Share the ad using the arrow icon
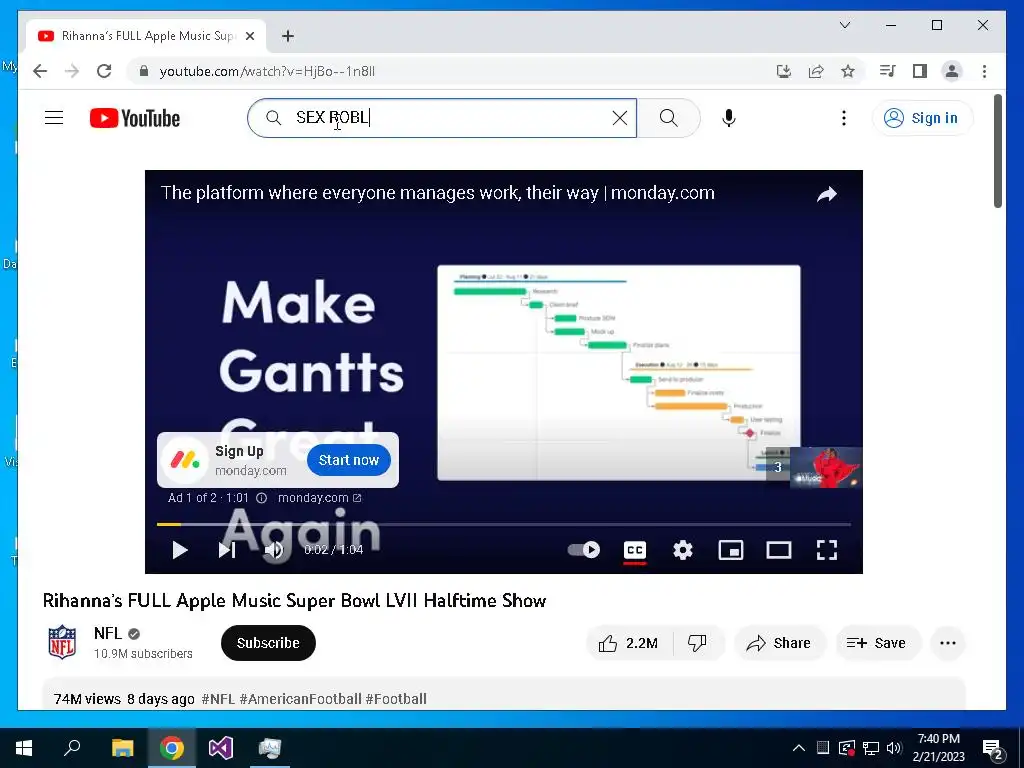Screen dimensions: 1024x768 click(x=827, y=194)
